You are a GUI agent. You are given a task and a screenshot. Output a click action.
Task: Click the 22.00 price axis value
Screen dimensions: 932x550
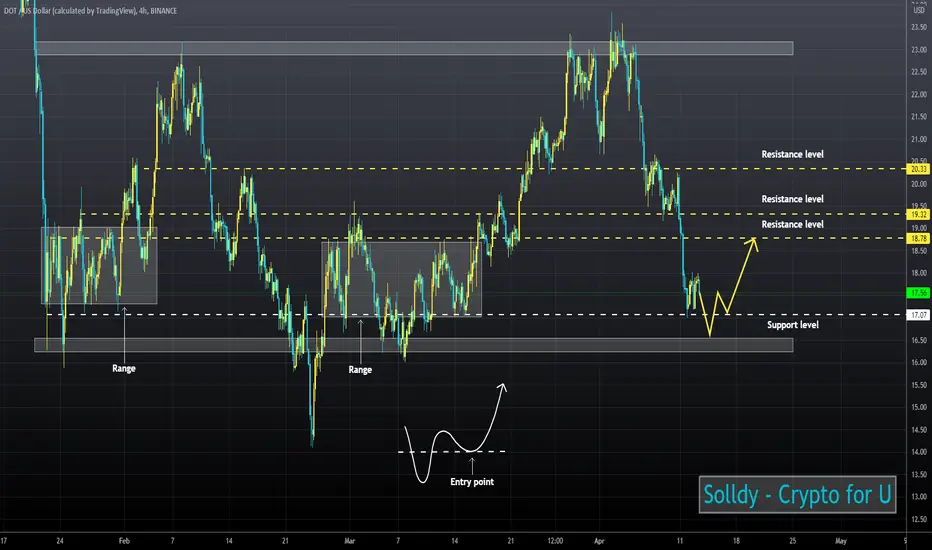(x=918, y=95)
